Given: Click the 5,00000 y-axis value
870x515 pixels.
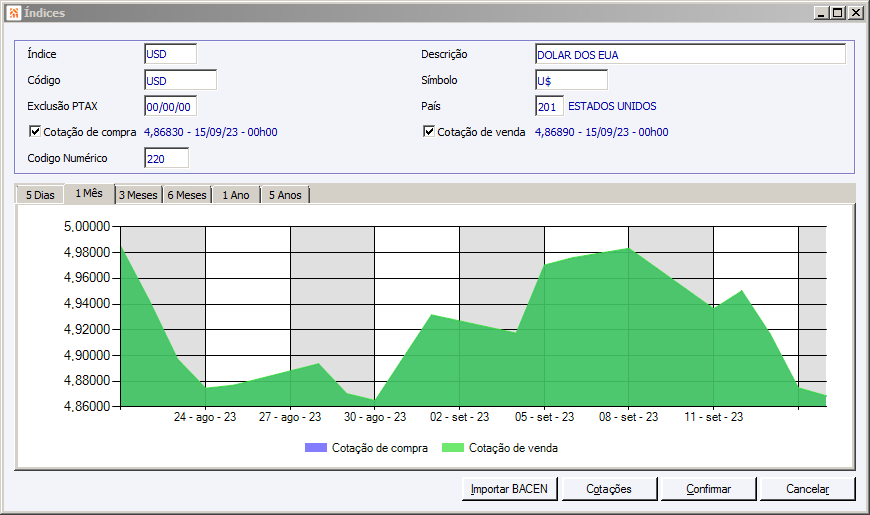Looking at the screenshot, I should point(87,226).
